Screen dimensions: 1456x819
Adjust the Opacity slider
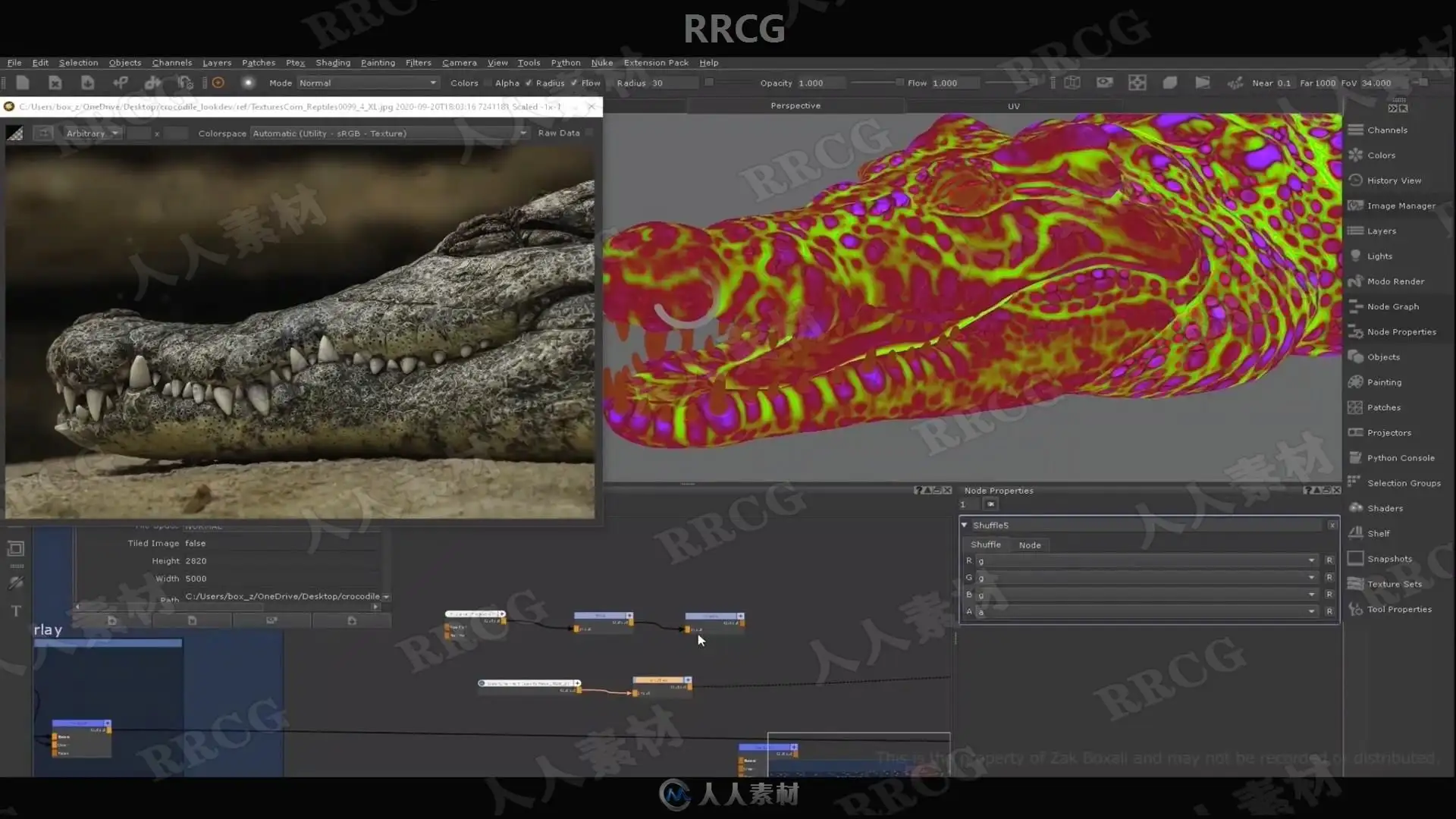[x=873, y=83]
